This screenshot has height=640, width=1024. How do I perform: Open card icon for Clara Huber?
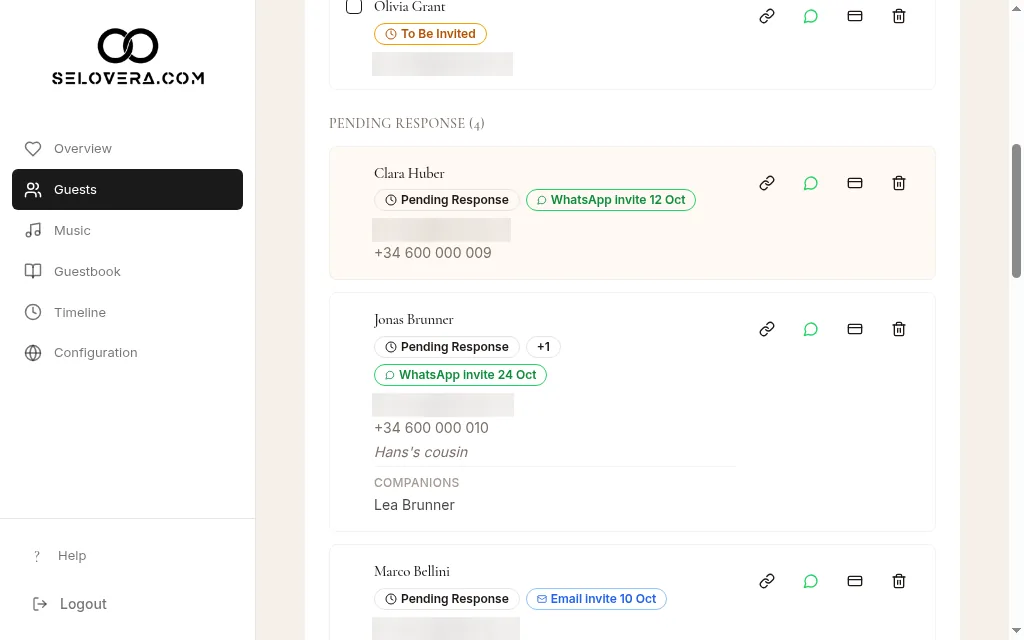tap(855, 183)
